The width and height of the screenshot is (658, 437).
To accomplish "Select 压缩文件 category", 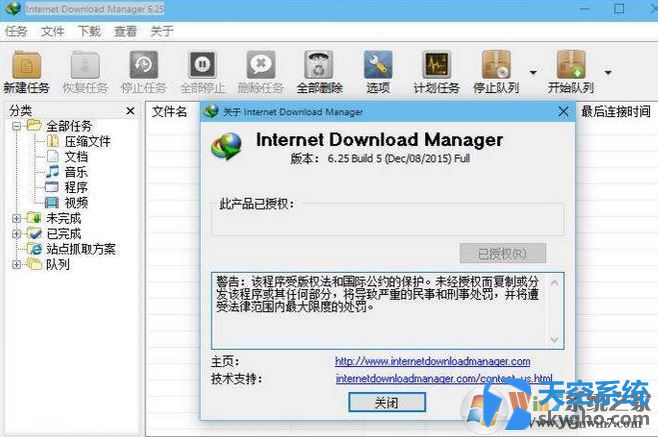I will (x=87, y=141).
